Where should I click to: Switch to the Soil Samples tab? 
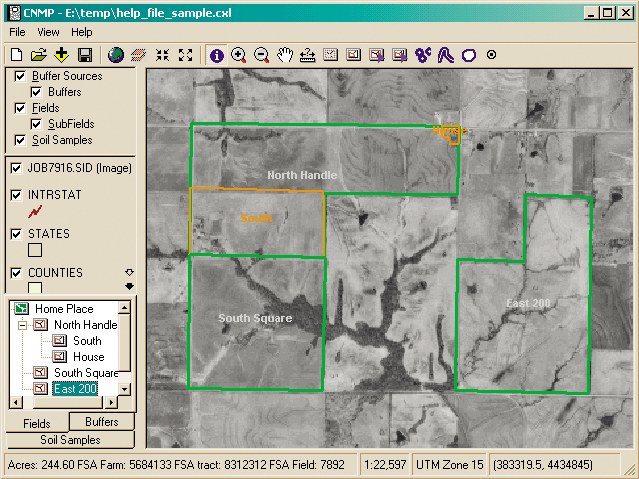70,439
